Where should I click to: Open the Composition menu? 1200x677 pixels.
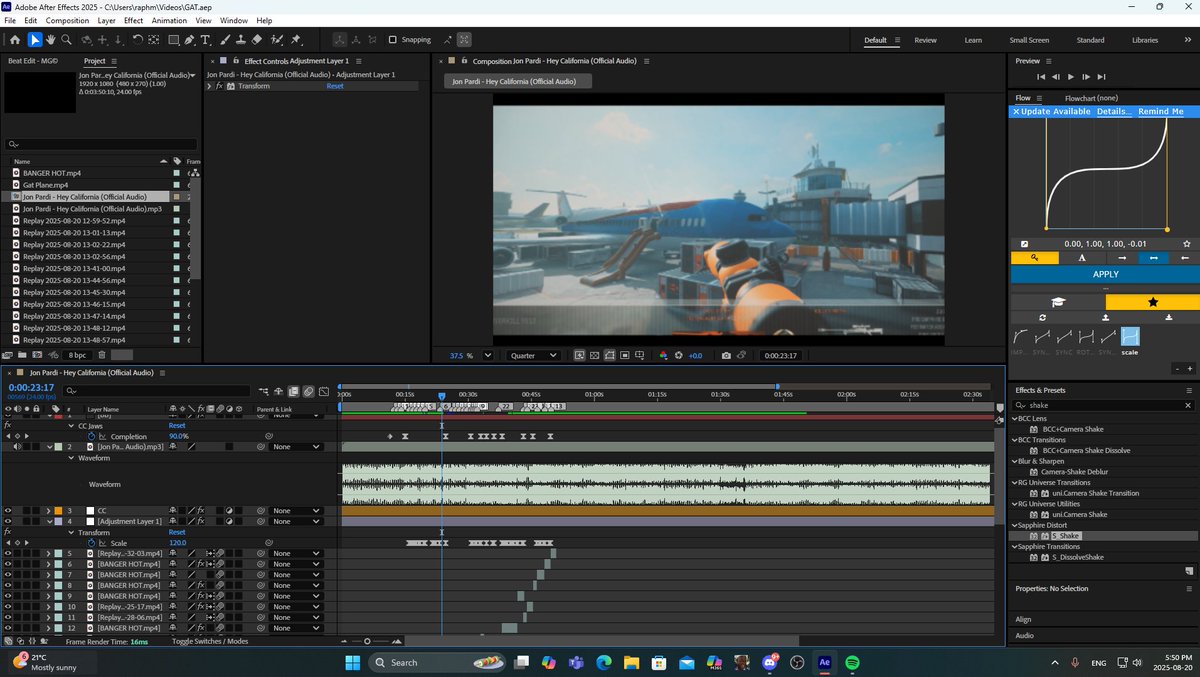(x=67, y=20)
